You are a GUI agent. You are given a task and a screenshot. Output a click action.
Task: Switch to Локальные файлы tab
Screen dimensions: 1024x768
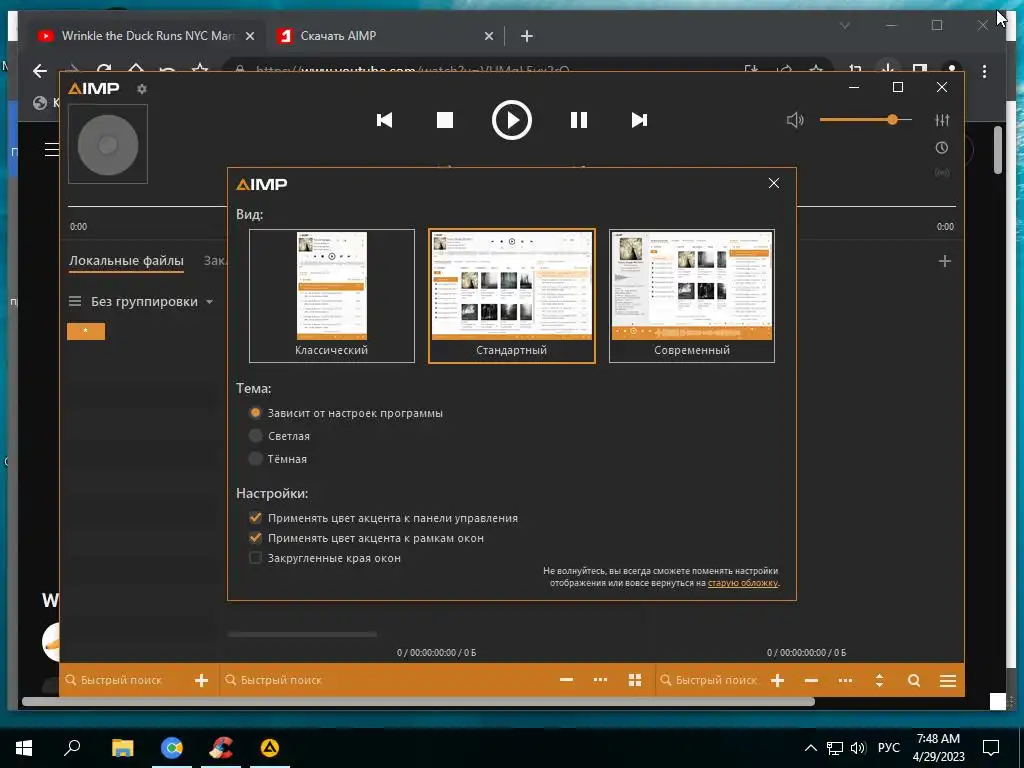click(126, 261)
